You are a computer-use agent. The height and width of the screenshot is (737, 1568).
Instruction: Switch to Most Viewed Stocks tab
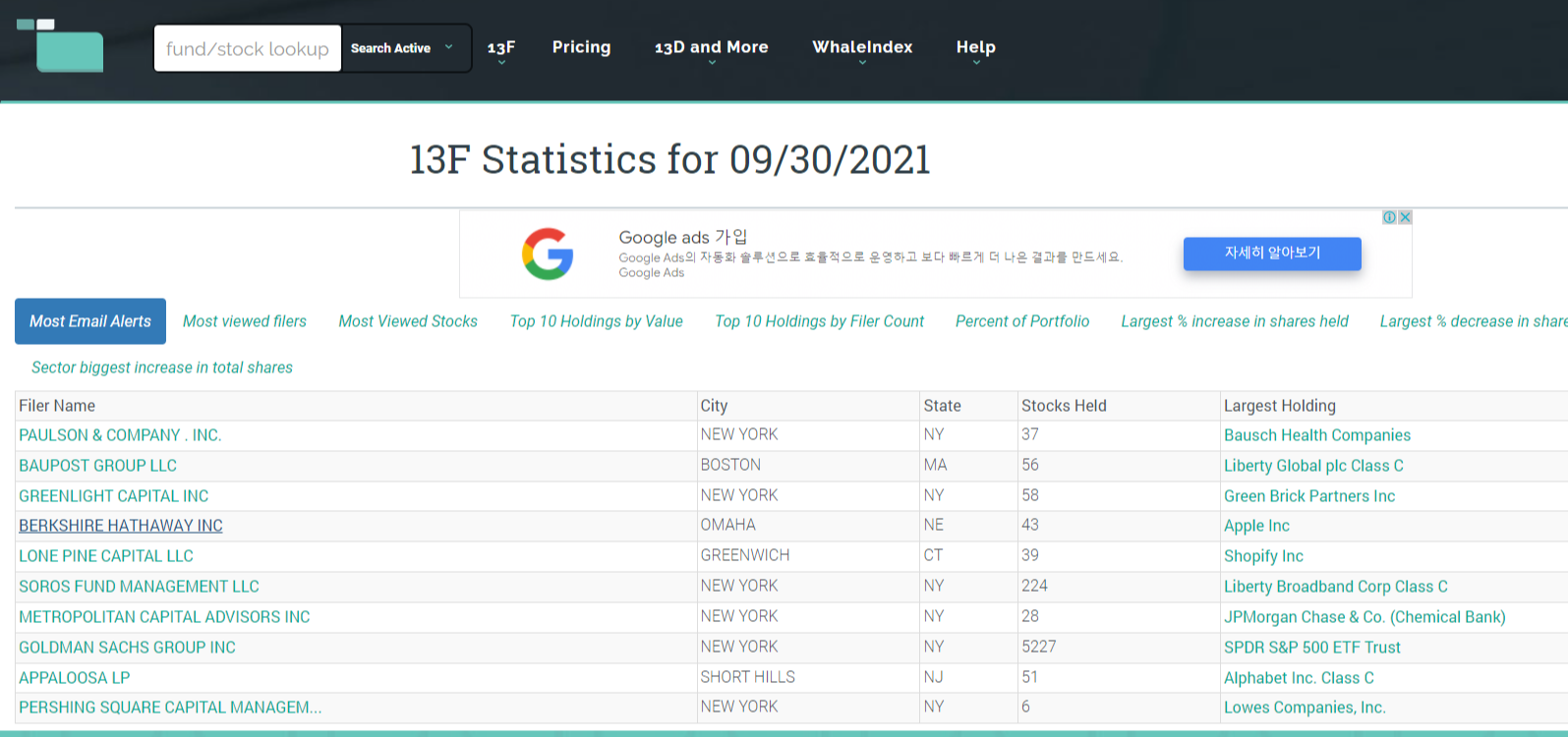[408, 321]
